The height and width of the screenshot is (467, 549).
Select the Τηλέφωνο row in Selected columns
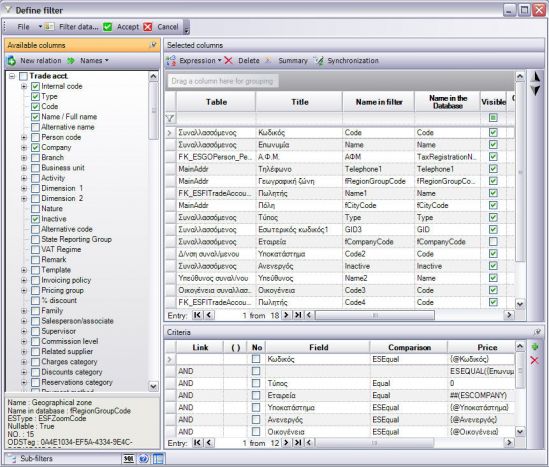(x=340, y=169)
